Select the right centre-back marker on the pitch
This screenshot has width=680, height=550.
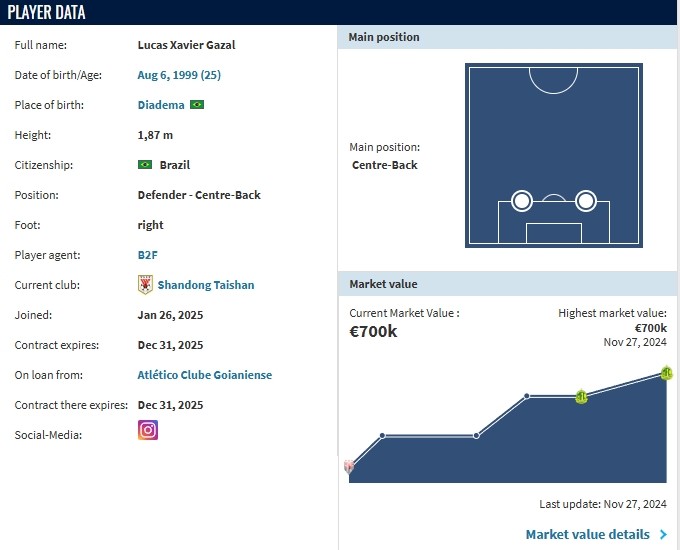click(586, 201)
